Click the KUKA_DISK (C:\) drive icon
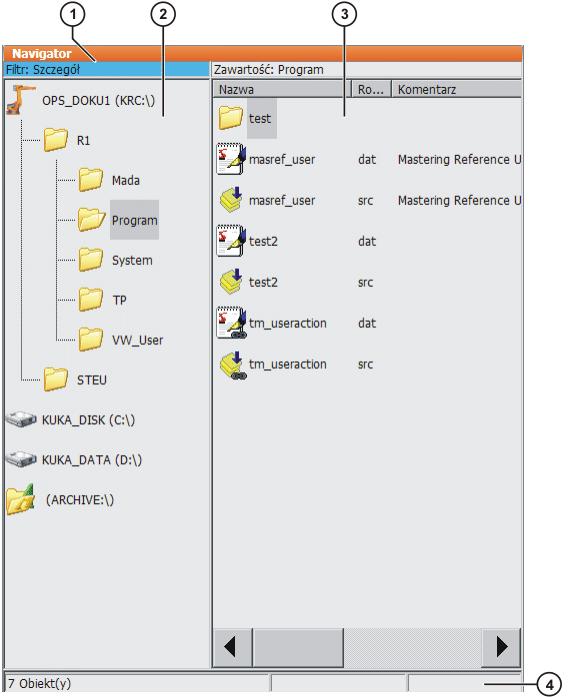The image size is (570, 697). [x=20, y=420]
